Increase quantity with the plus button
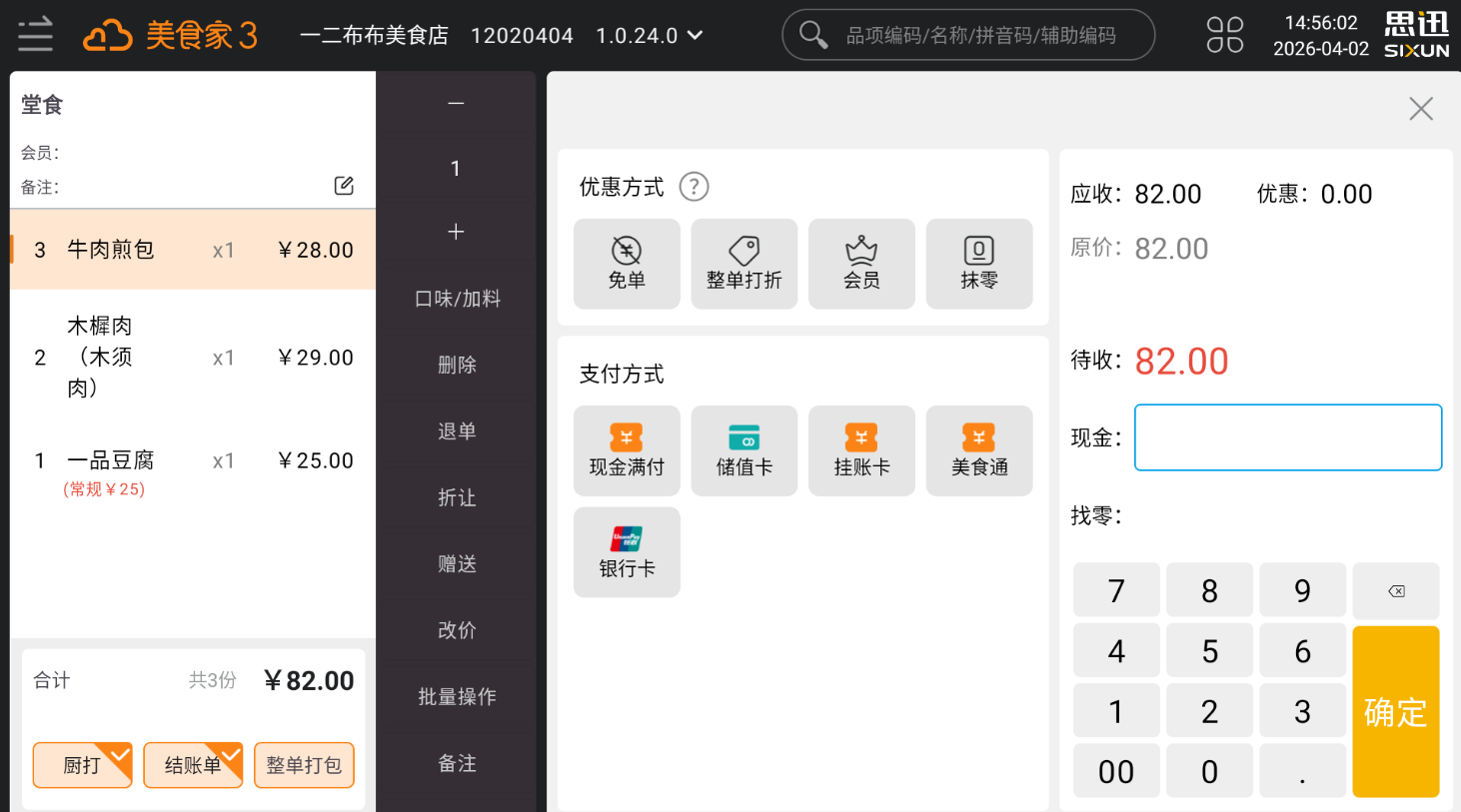The height and width of the screenshot is (812, 1461). pyautogui.click(x=456, y=232)
